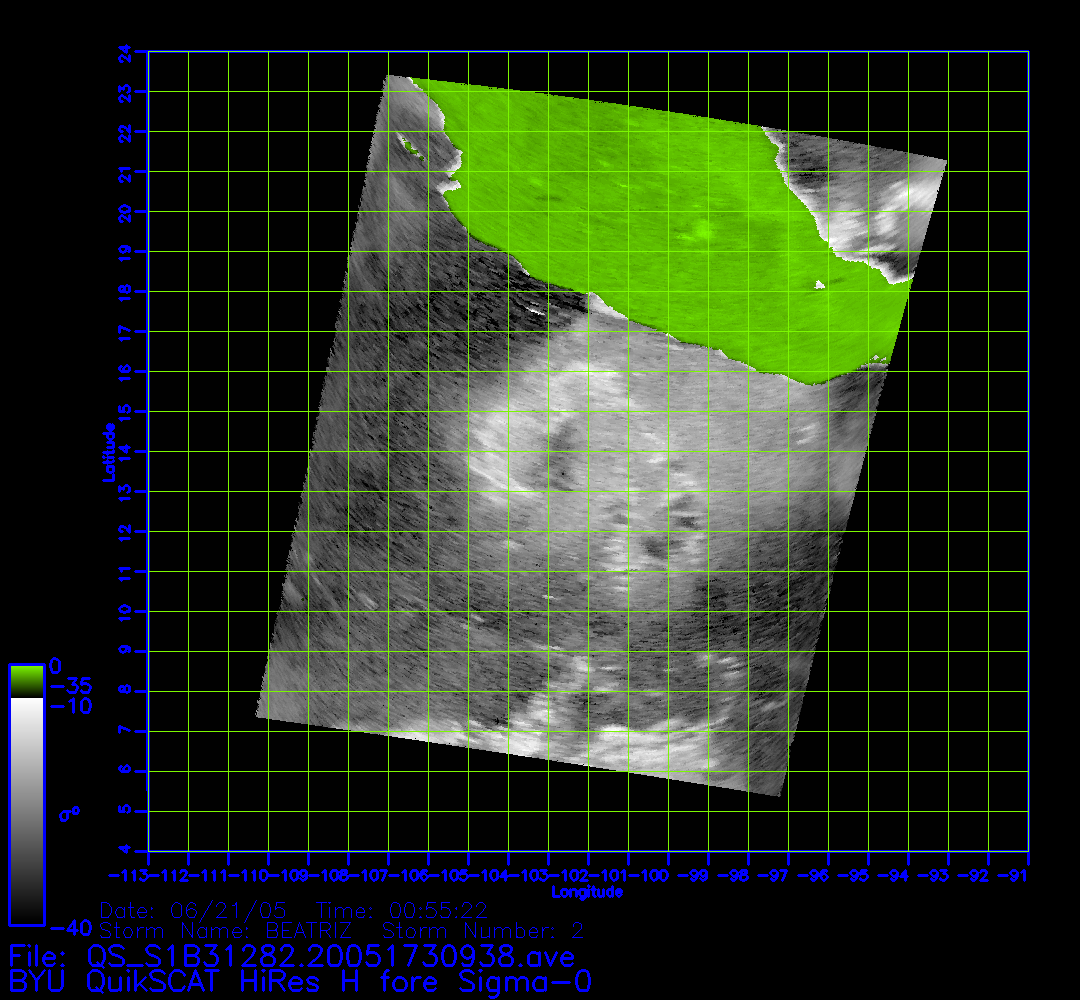
Task: Click the -10 color bar label
Action: (70, 707)
